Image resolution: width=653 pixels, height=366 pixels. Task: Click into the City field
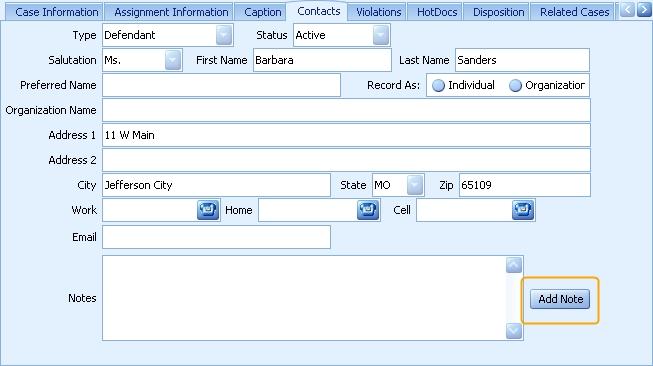[217, 185]
